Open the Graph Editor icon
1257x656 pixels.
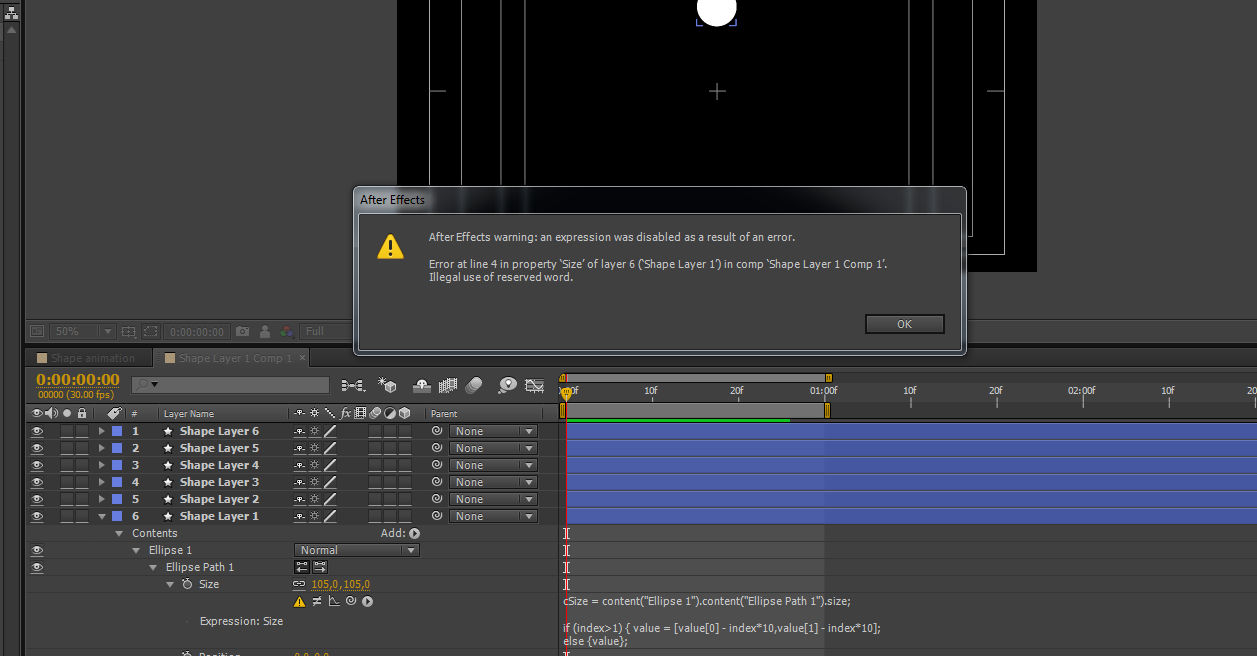(x=535, y=385)
